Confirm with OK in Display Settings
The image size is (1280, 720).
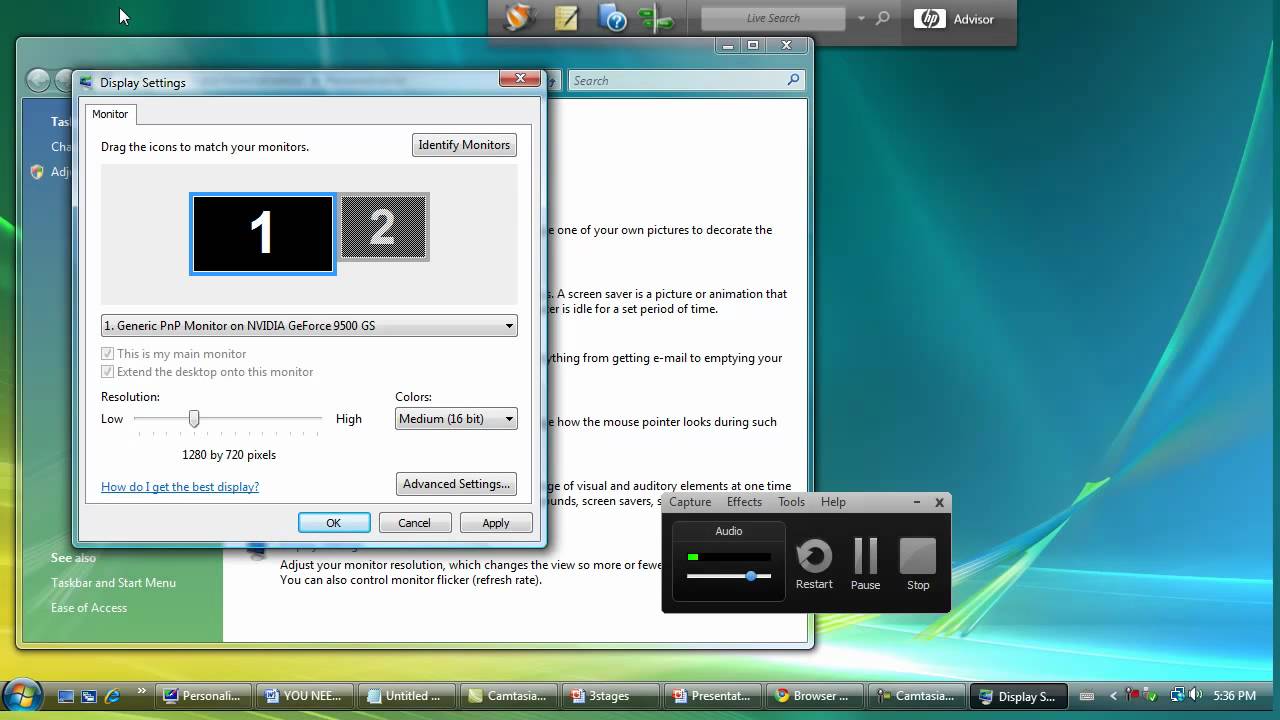click(x=334, y=523)
